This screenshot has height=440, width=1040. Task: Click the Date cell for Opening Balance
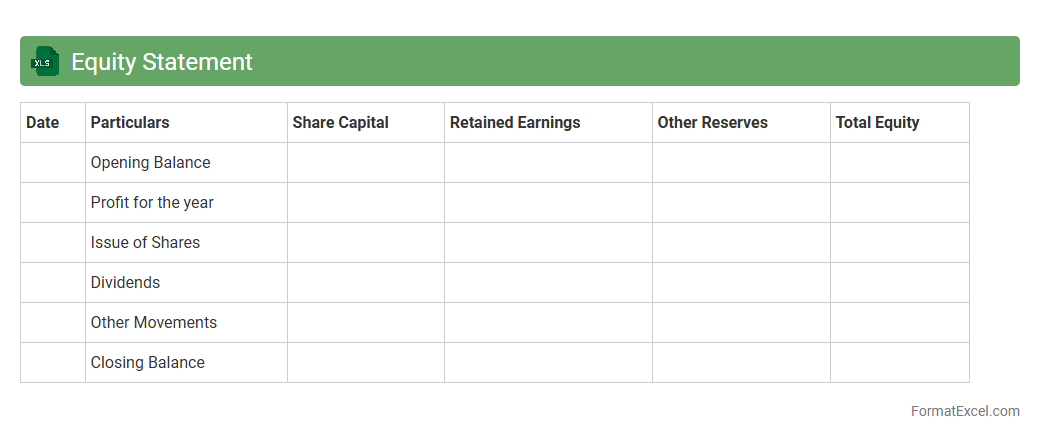[53, 163]
